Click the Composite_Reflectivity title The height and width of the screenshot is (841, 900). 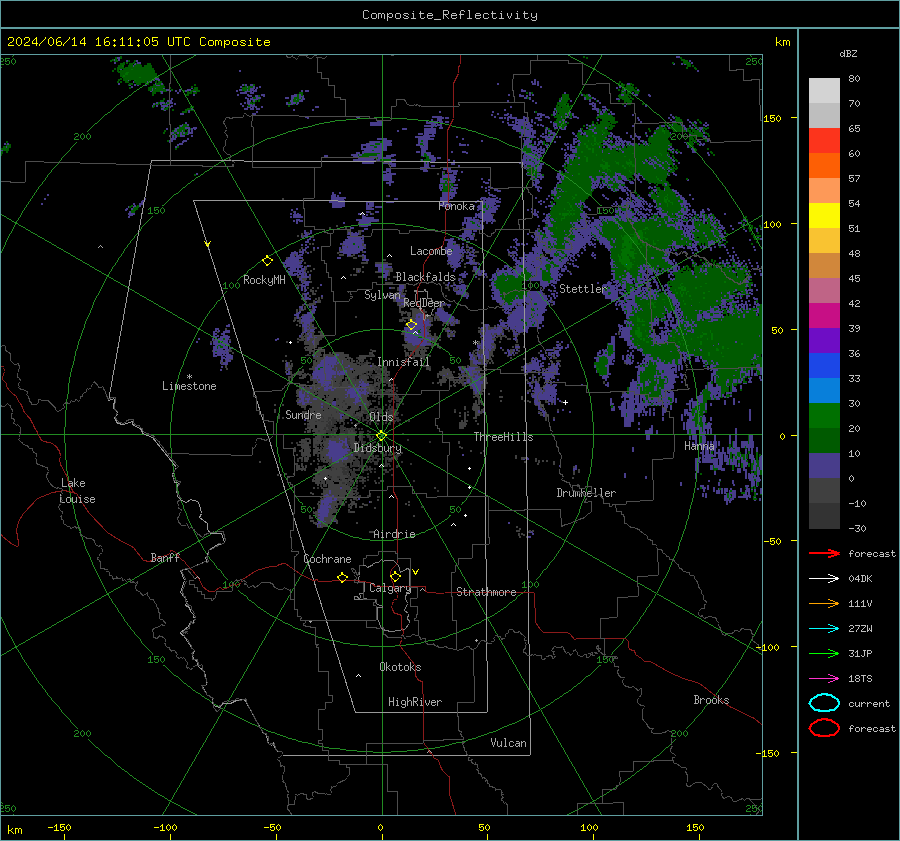450,15
